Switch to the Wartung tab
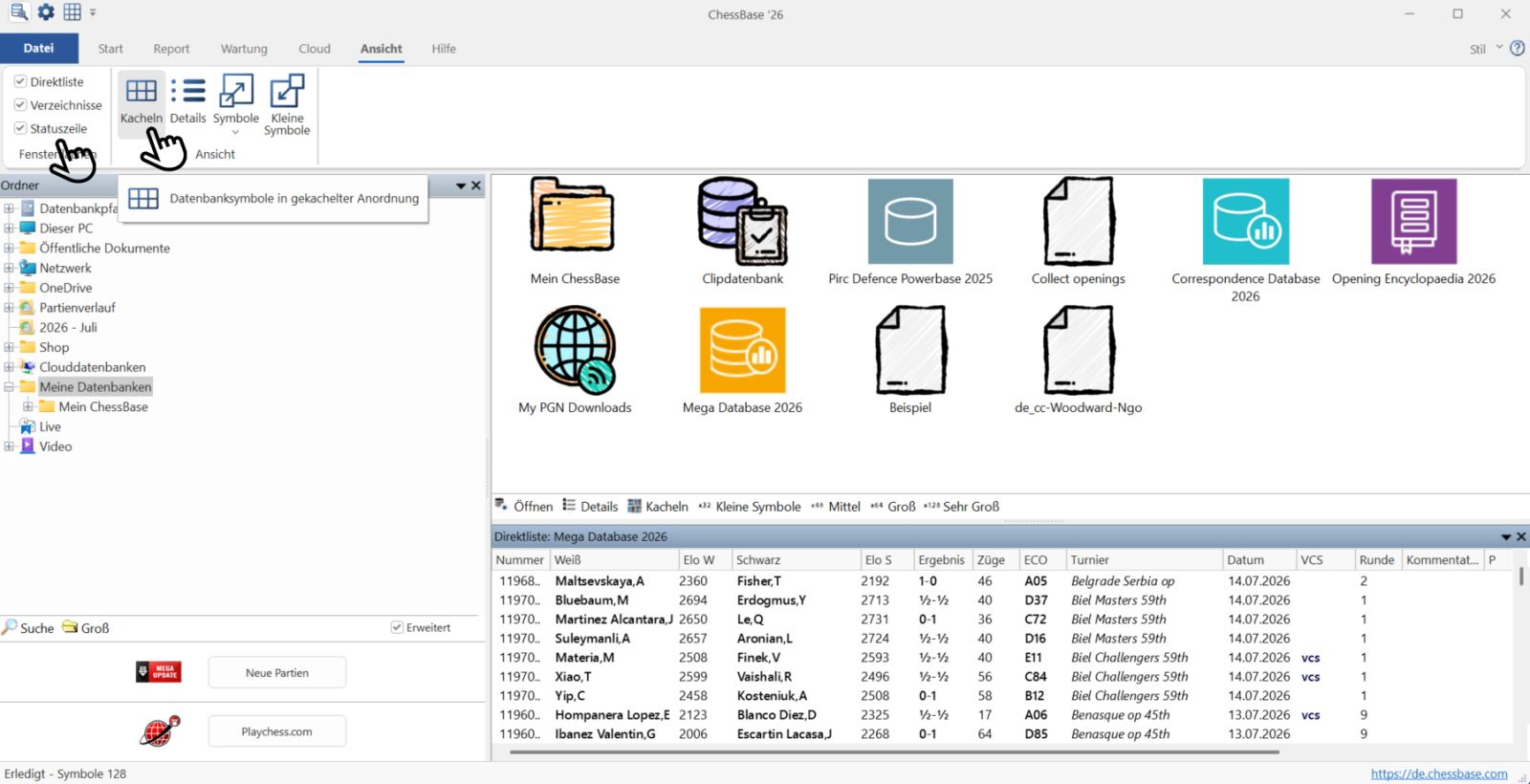This screenshot has width=1530, height=784. coord(244,49)
